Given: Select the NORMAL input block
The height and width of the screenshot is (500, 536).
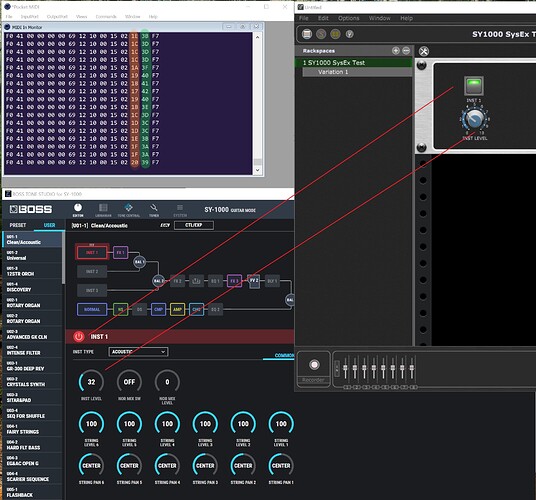Looking at the screenshot, I should click(92, 309).
